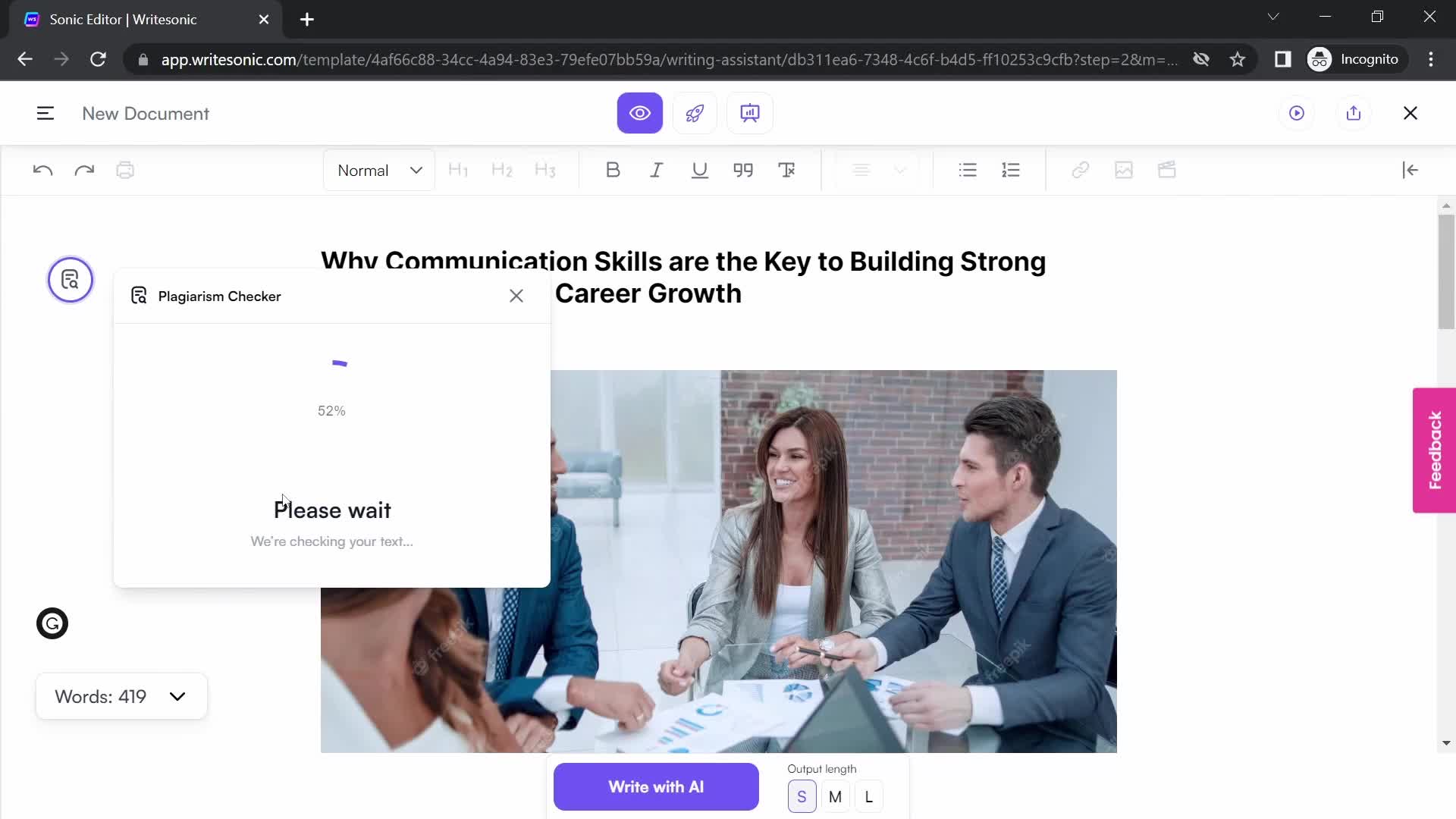Click the underline formatting icon
Viewport: 1456px width, 819px height.
point(700,170)
